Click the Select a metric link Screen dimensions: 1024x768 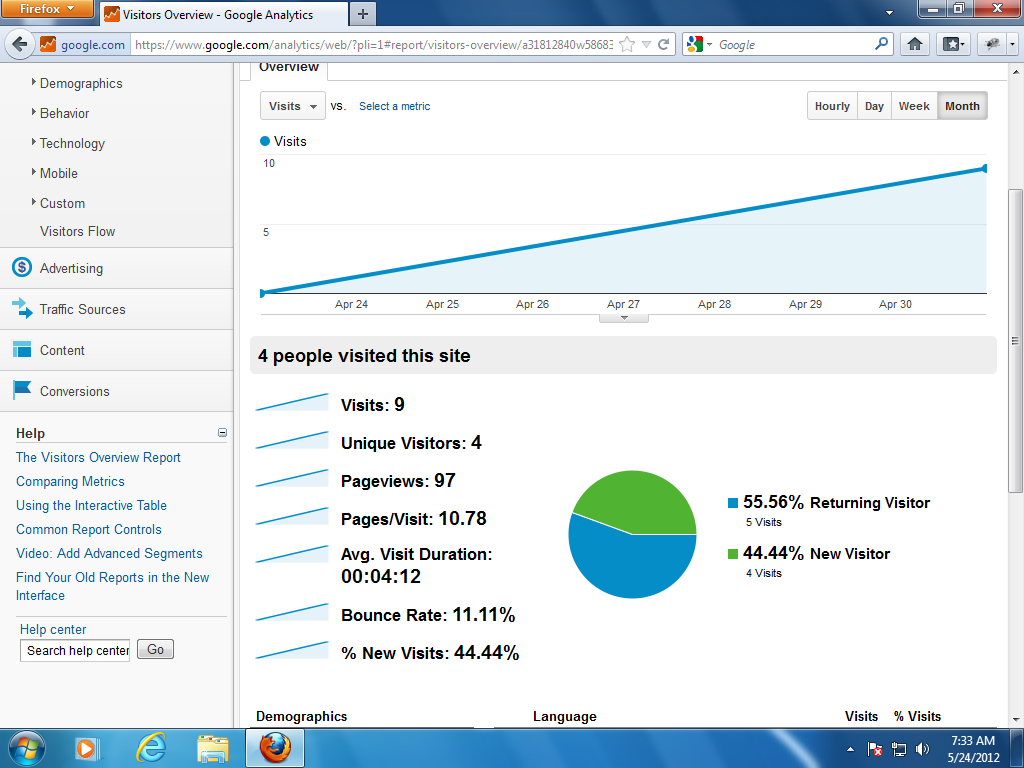point(394,106)
